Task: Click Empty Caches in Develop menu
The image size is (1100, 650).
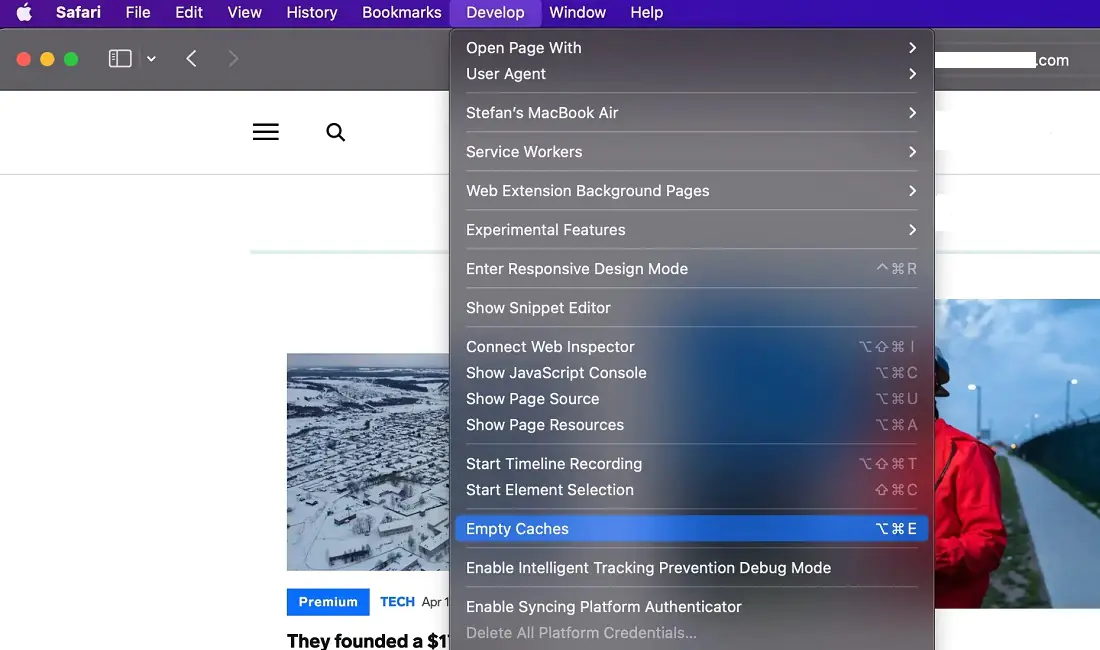Action: [691, 529]
